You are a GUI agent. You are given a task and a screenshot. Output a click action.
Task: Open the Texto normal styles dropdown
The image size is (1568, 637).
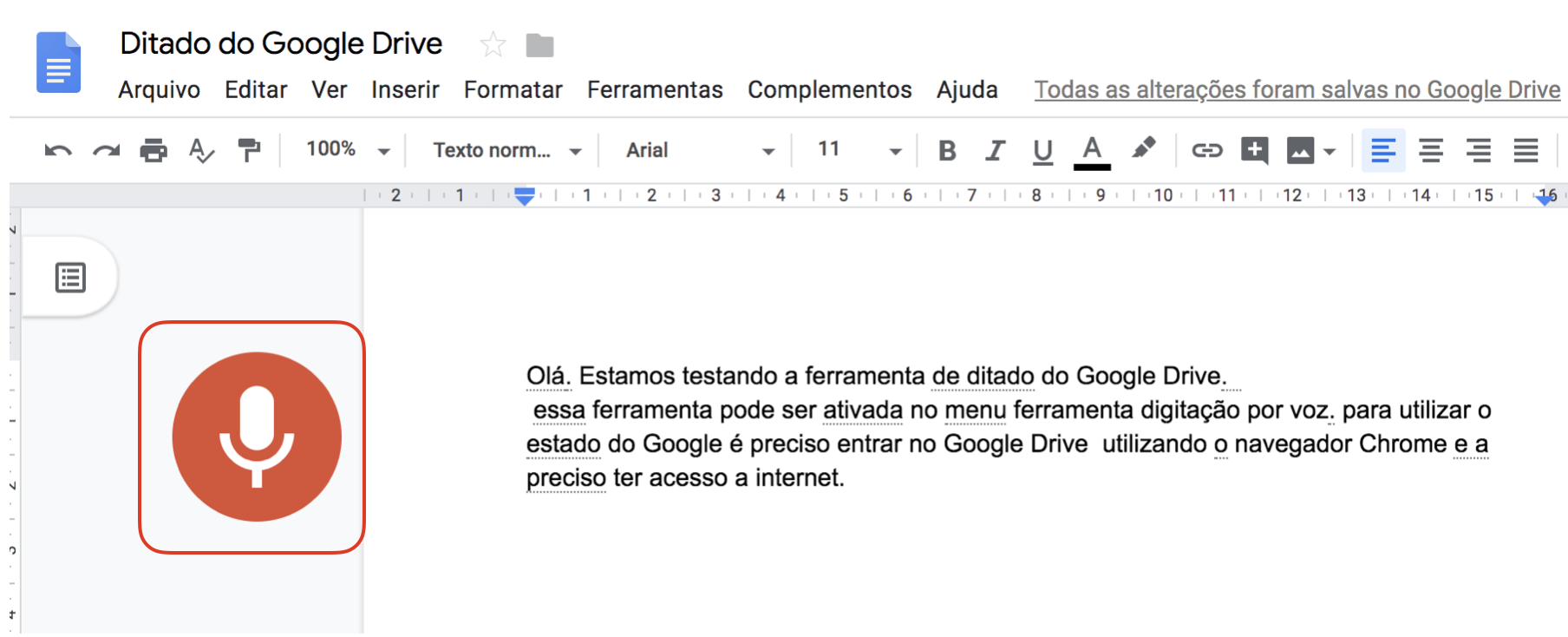[507, 150]
